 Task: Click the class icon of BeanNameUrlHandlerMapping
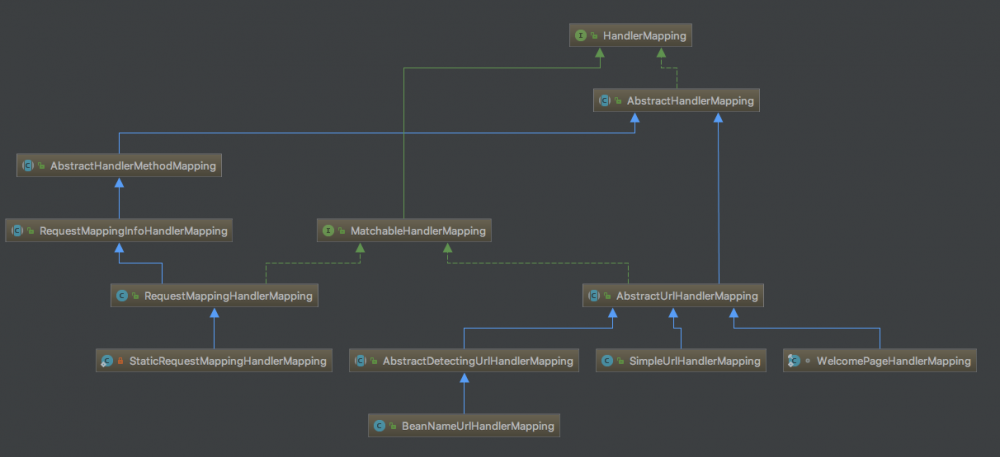click(x=379, y=425)
